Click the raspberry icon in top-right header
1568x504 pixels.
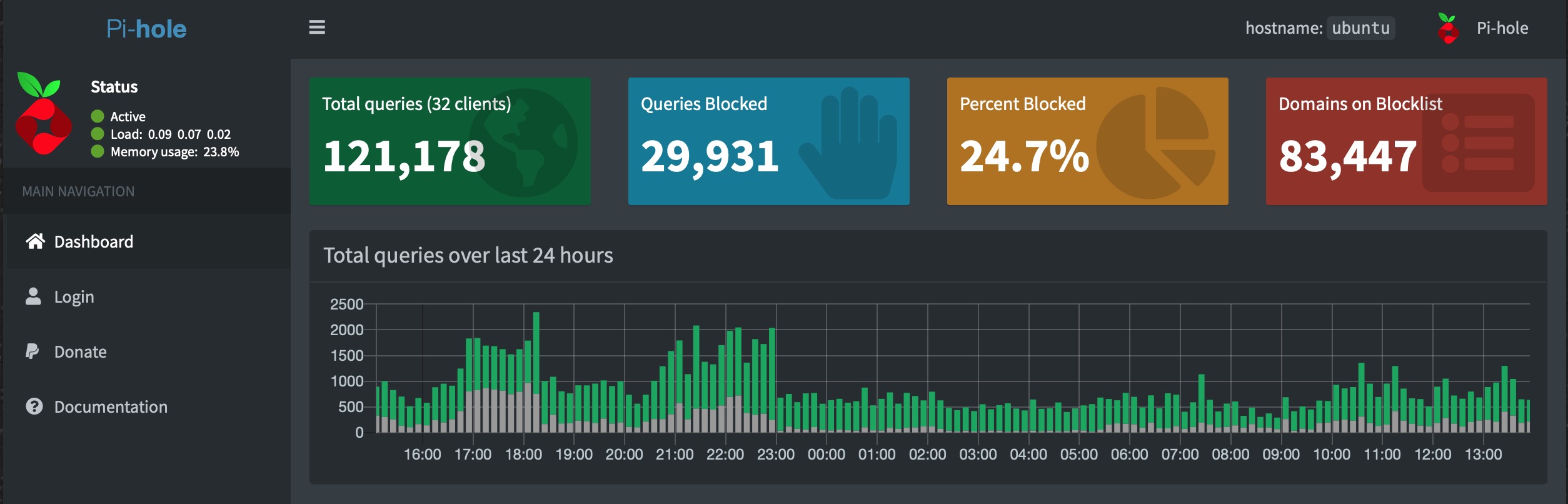1448,29
